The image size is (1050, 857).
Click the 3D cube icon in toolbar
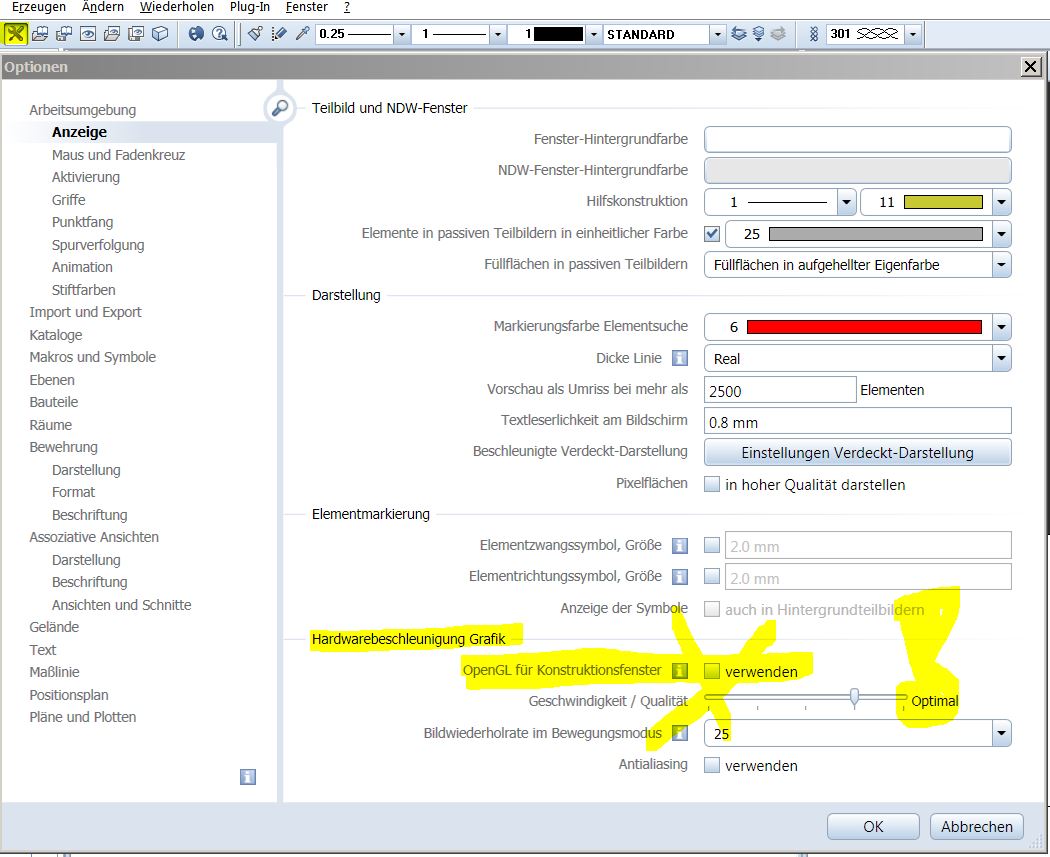pos(159,33)
